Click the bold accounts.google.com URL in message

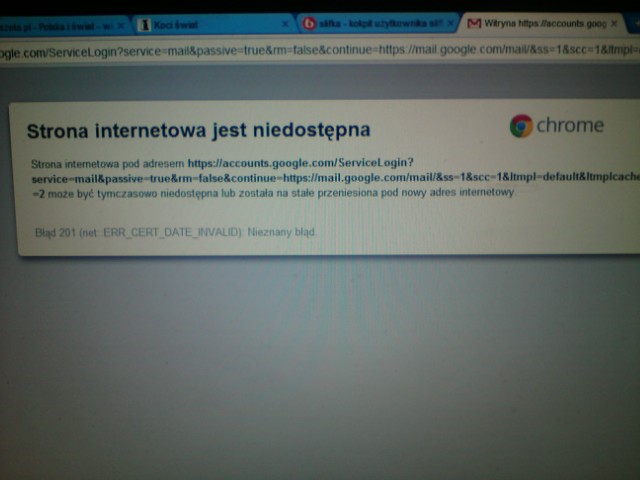pos(300,162)
